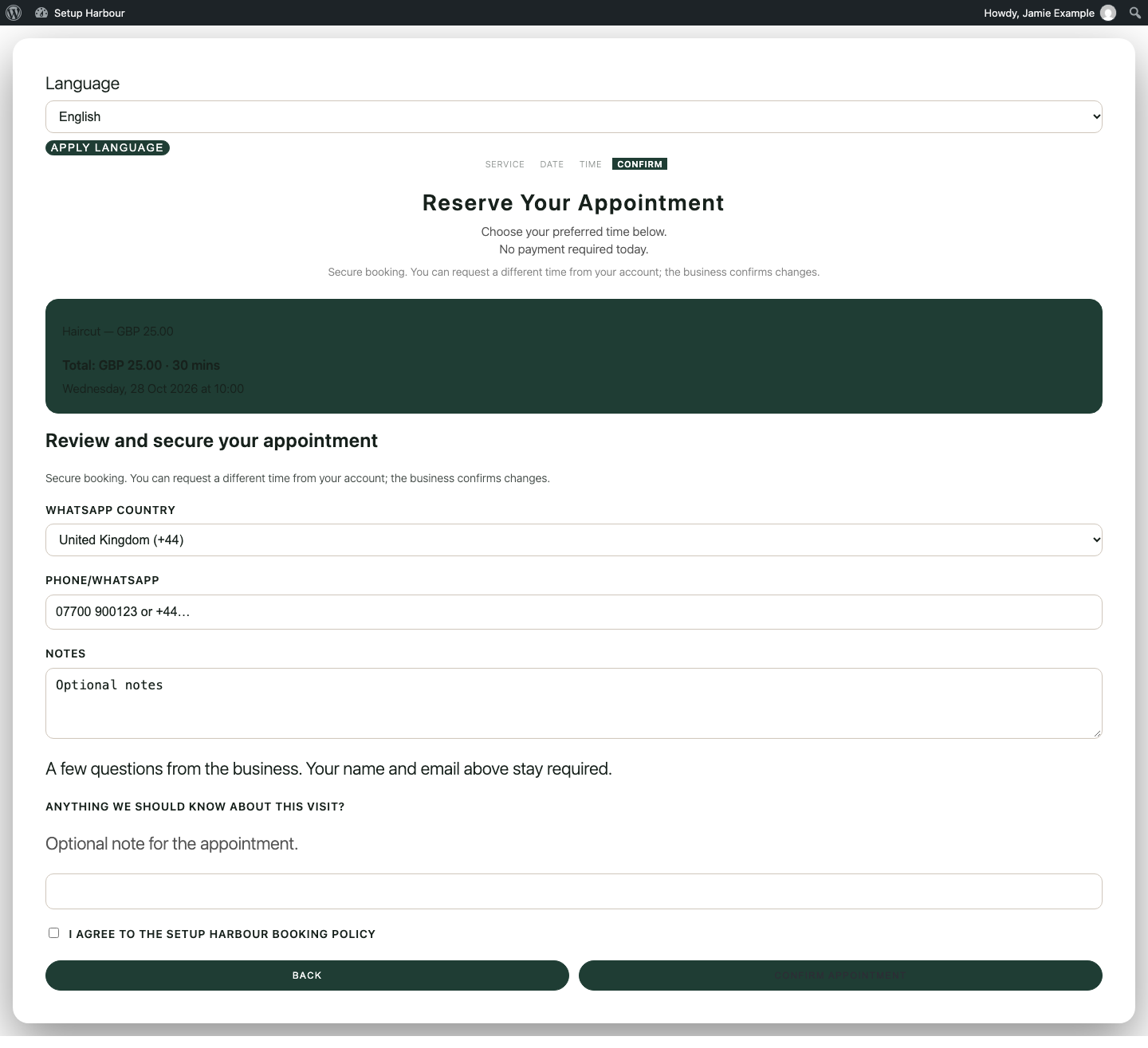Select the Confirm step
1148x1048 pixels.
(x=639, y=164)
